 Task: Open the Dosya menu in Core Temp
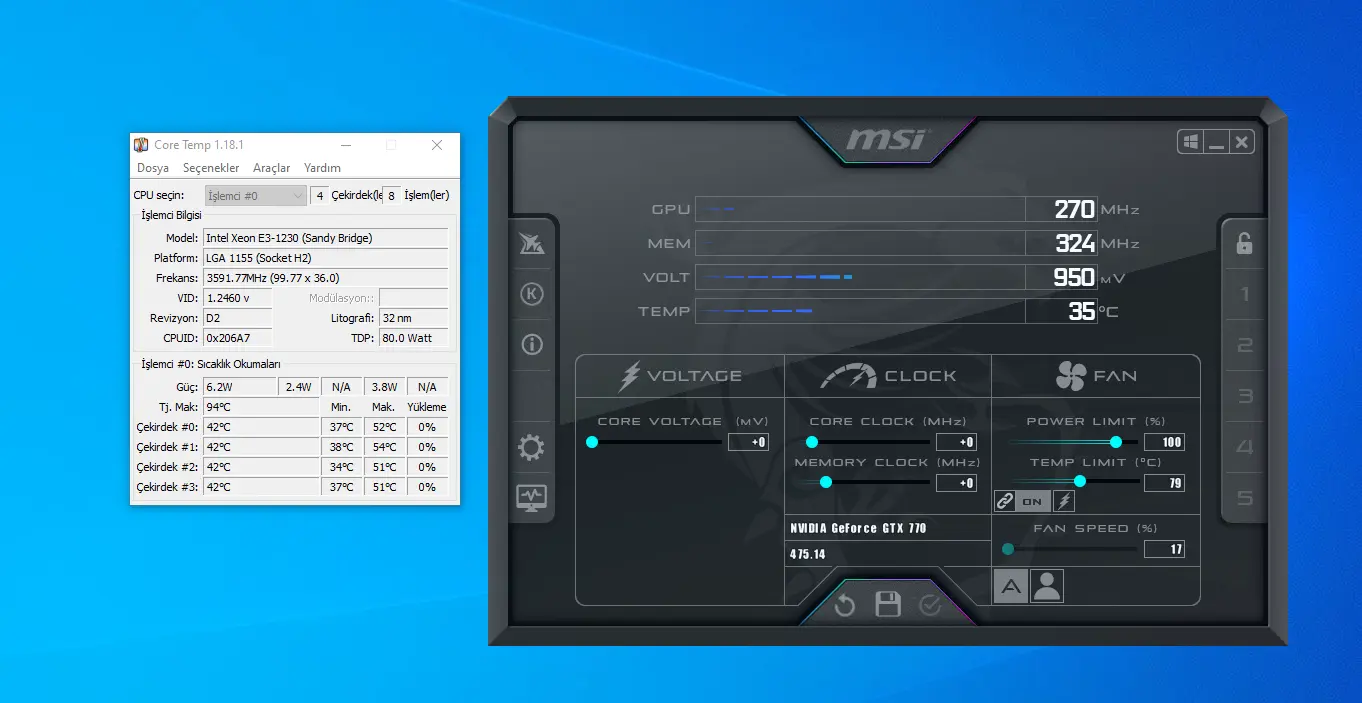pyautogui.click(x=153, y=168)
